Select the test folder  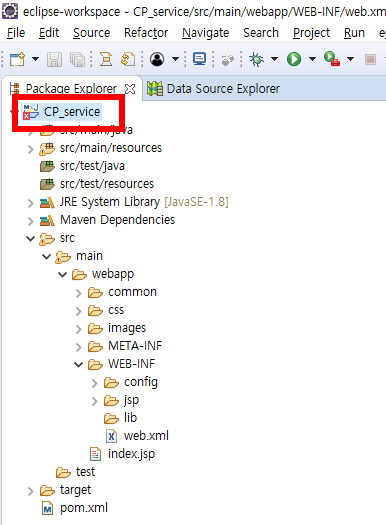click(x=85, y=472)
